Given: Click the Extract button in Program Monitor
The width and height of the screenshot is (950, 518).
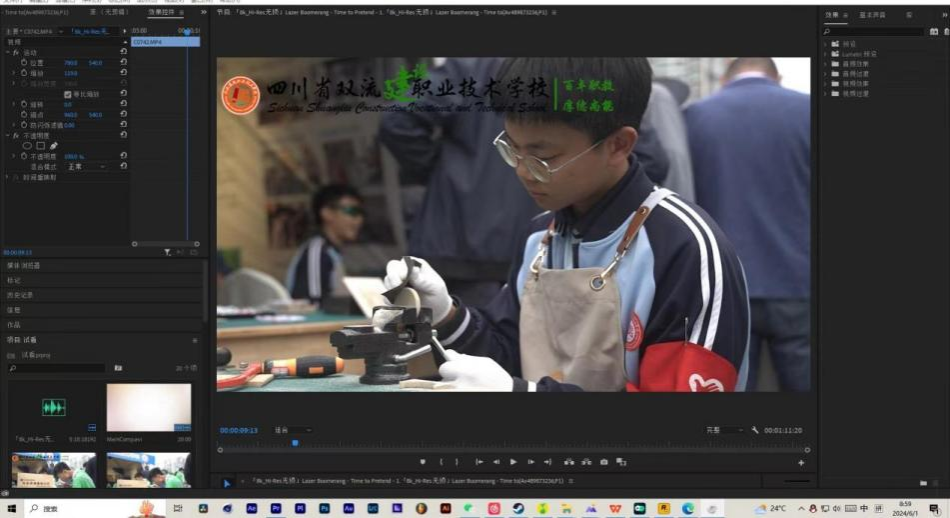Looking at the screenshot, I should point(586,462).
